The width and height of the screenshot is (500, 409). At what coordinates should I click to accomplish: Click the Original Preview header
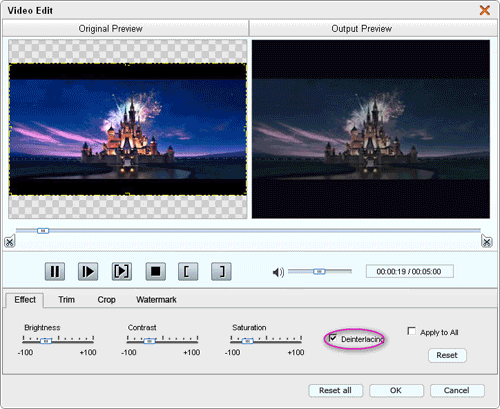125,29
